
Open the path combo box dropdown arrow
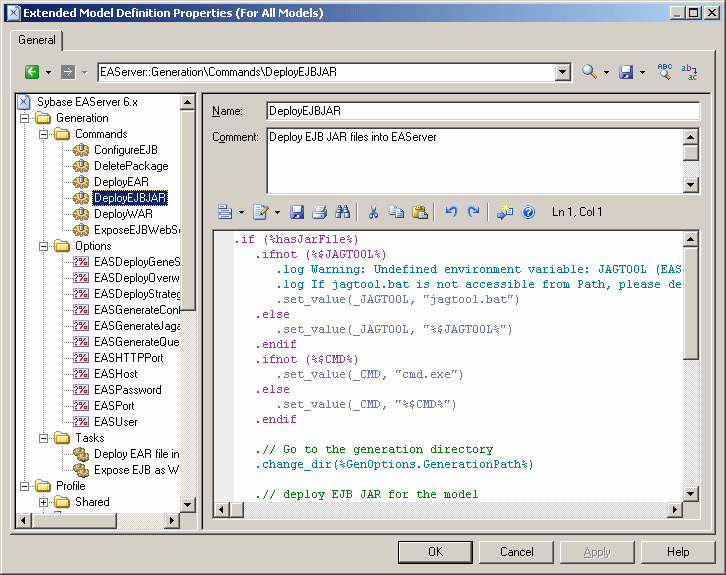[563, 72]
